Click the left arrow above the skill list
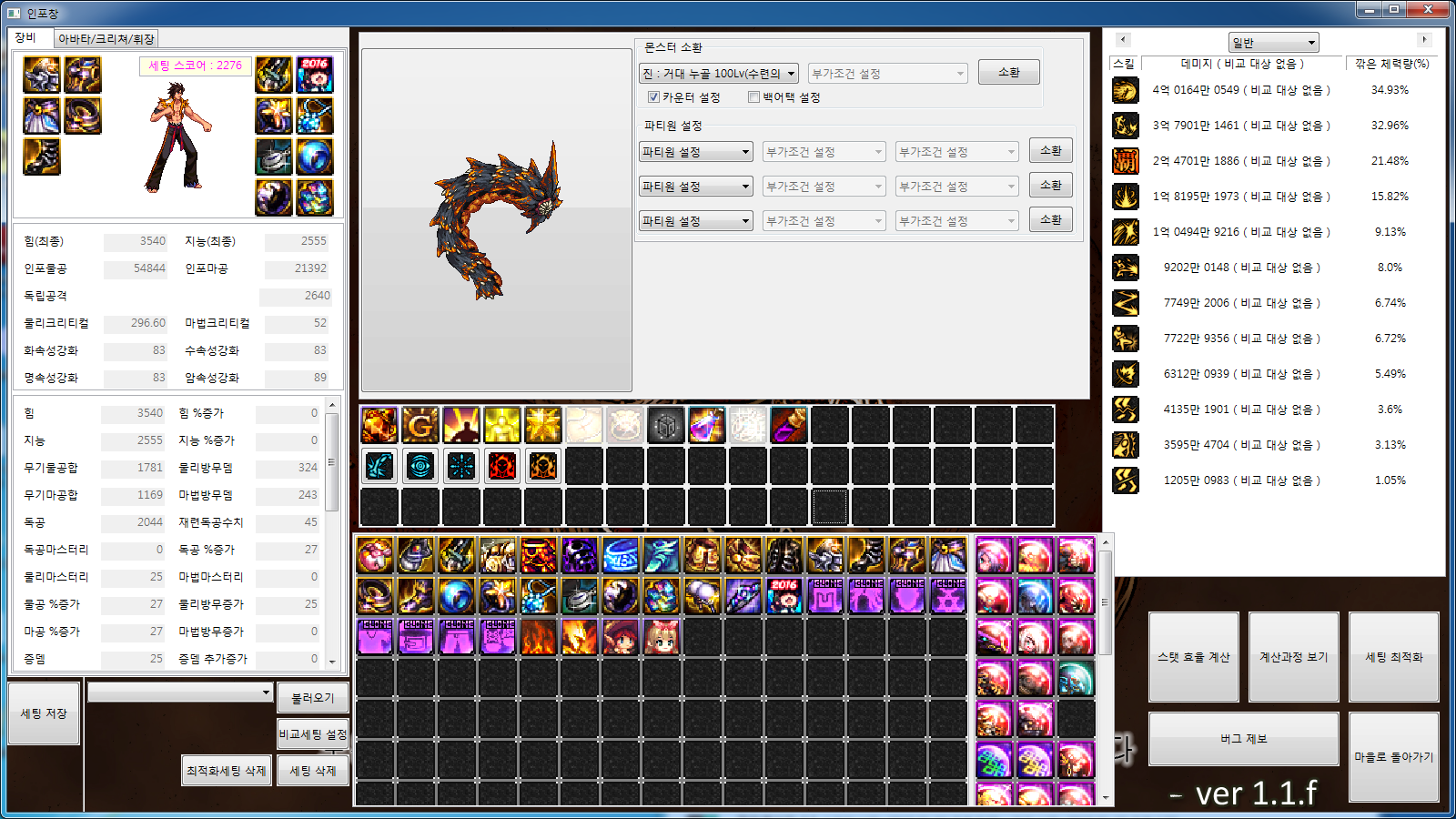The width and height of the screenshot is (1456, 819). point(1123,40)
